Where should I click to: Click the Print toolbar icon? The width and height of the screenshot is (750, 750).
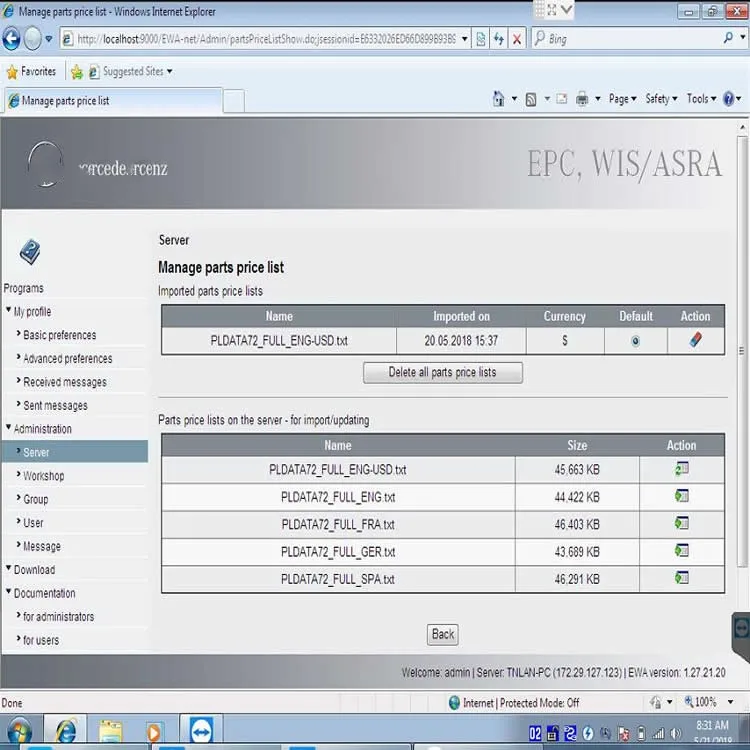coord(582,99)
